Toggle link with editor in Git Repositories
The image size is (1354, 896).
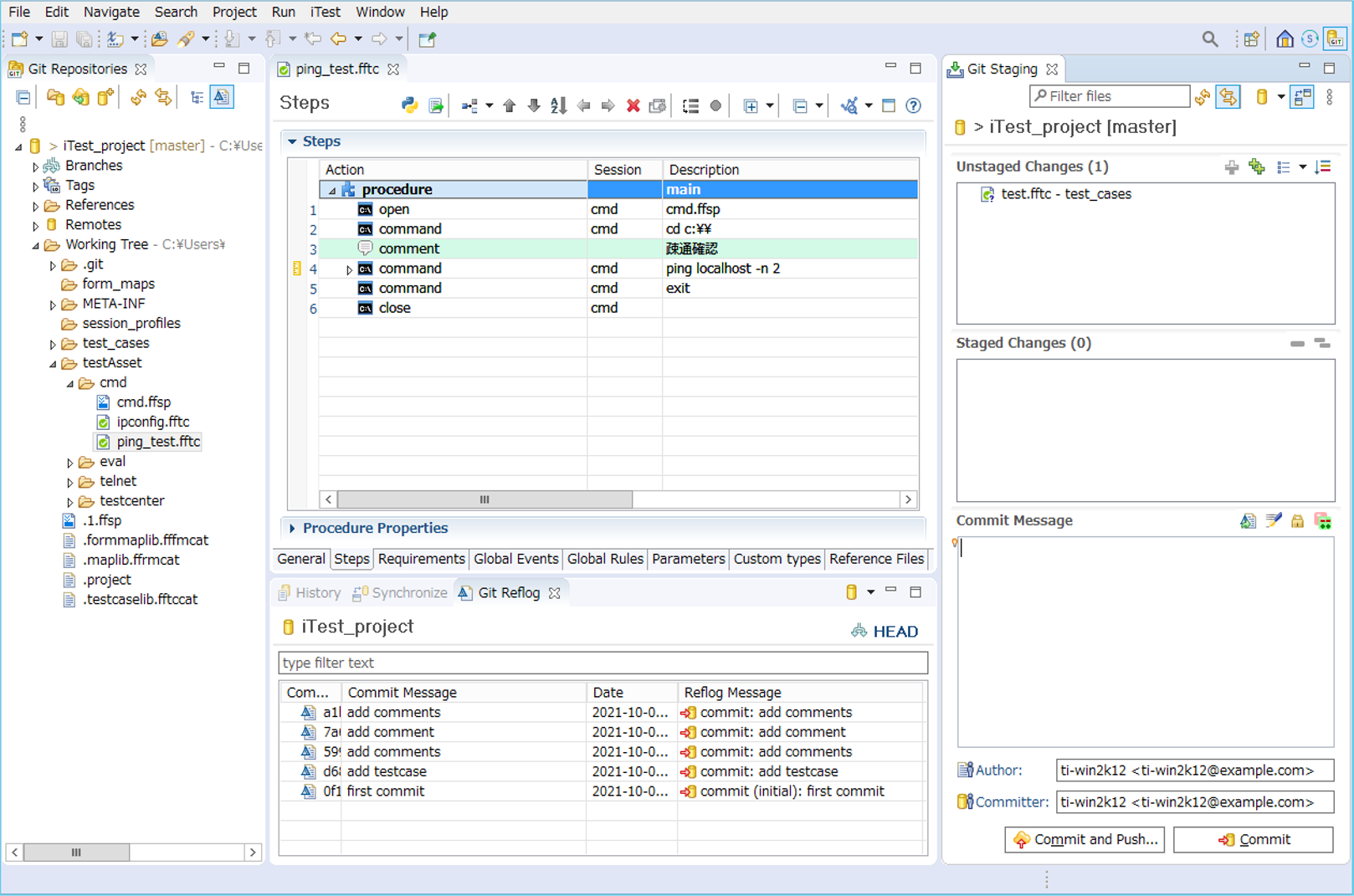pyautogui.click(x=163, y=97)
